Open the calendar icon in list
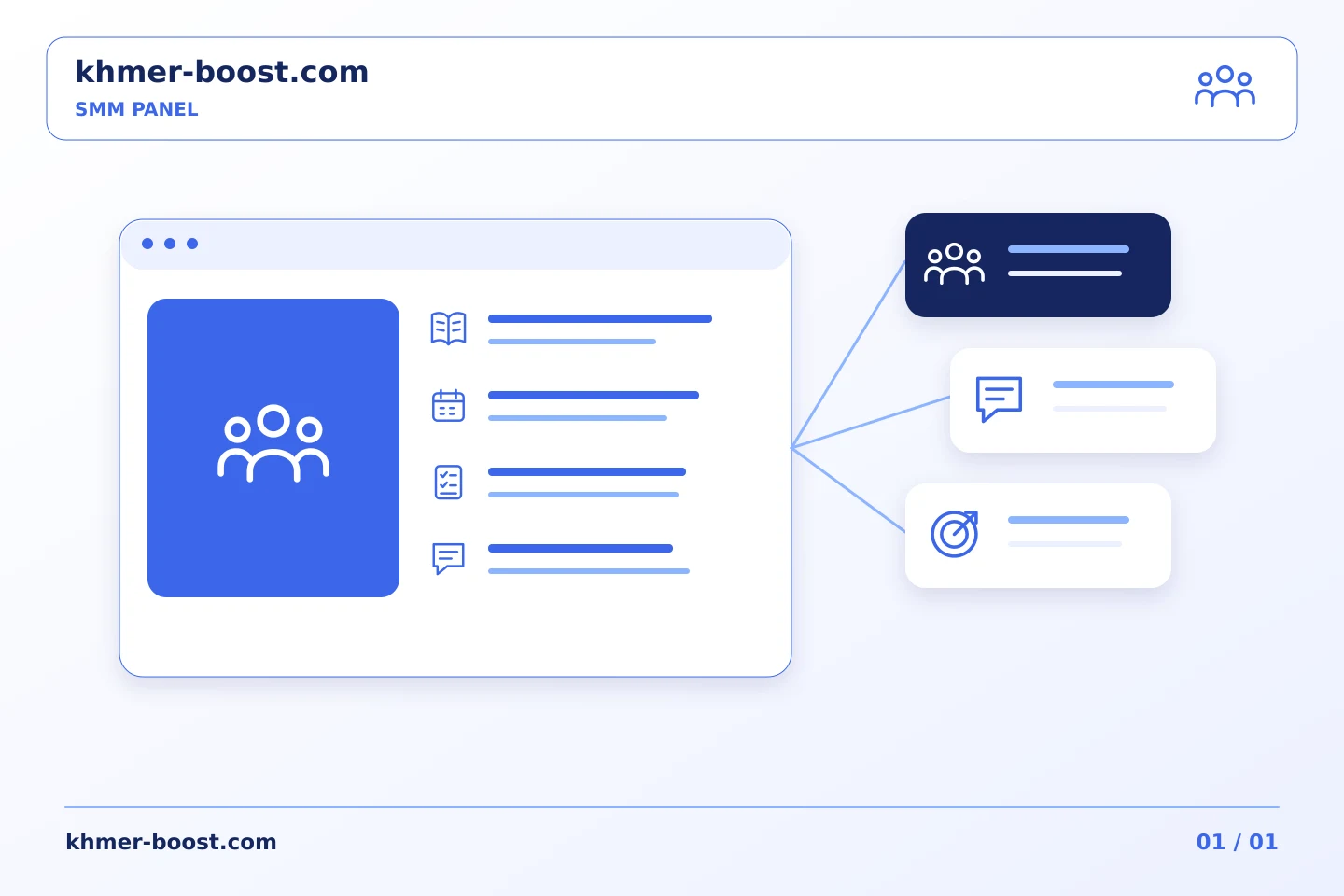The width and height of the screenshot is (1344, 896). [x=448, y=405]
